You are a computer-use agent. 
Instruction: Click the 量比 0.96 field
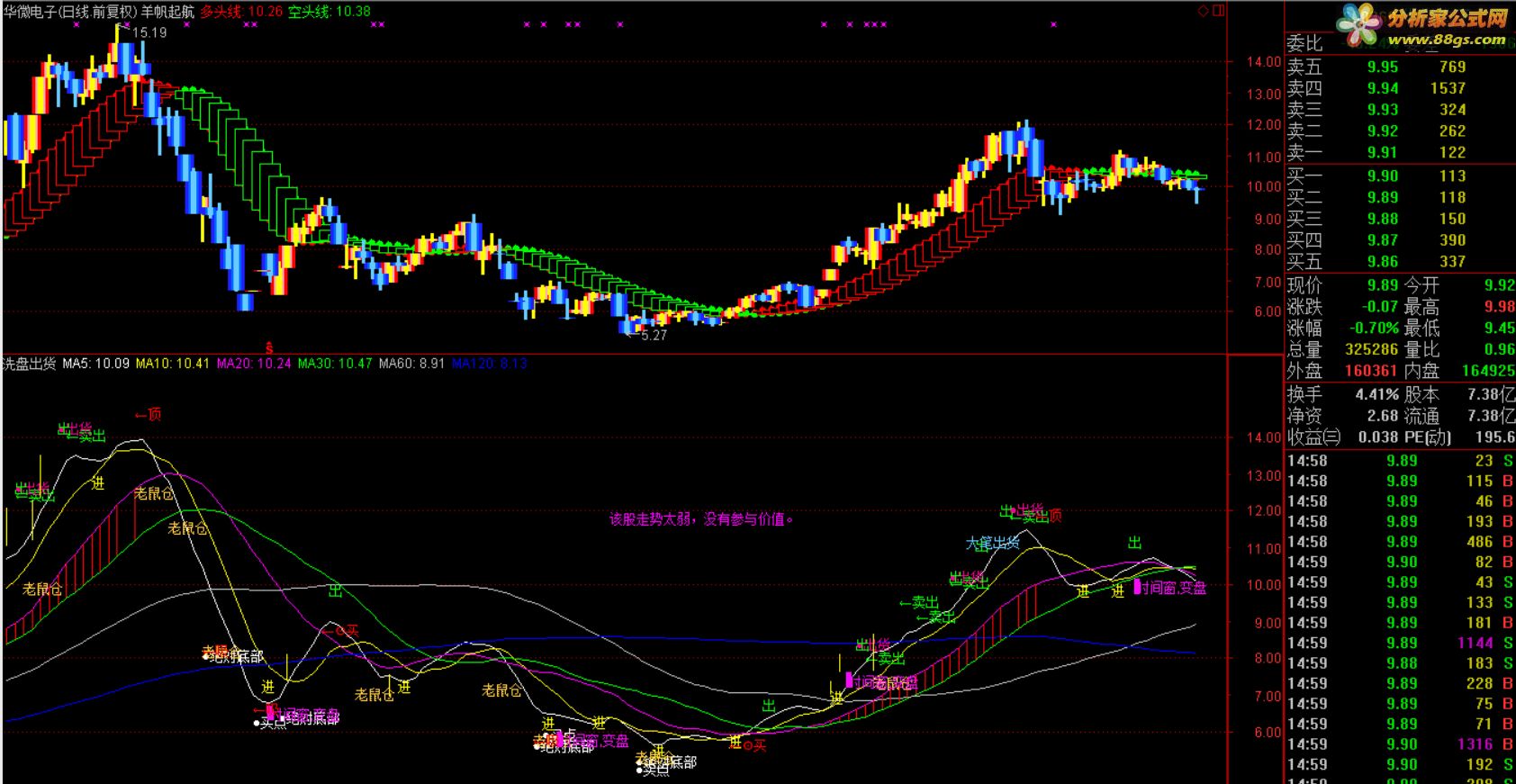1459,349
